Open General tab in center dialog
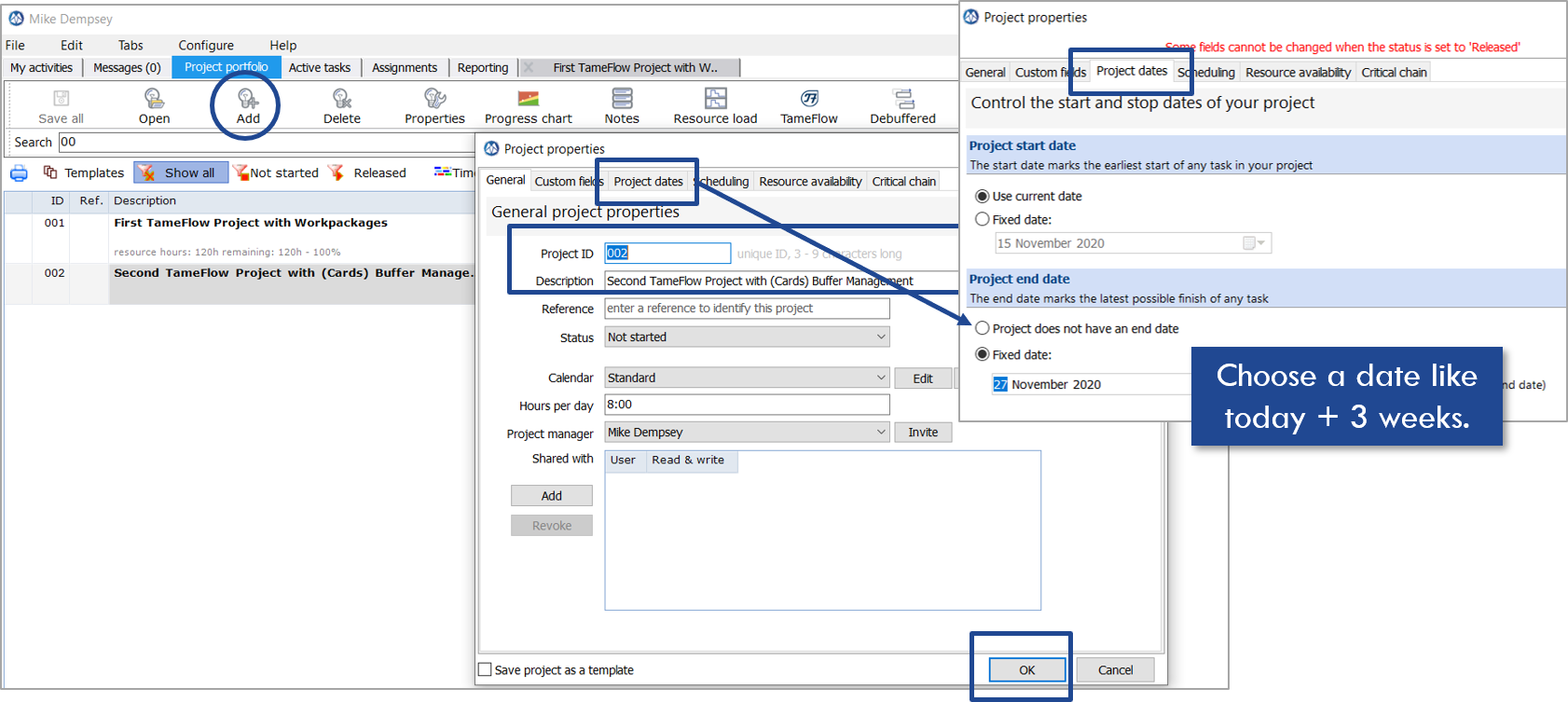The width and height of the screenshot is (1568, 702). point(505,180)
